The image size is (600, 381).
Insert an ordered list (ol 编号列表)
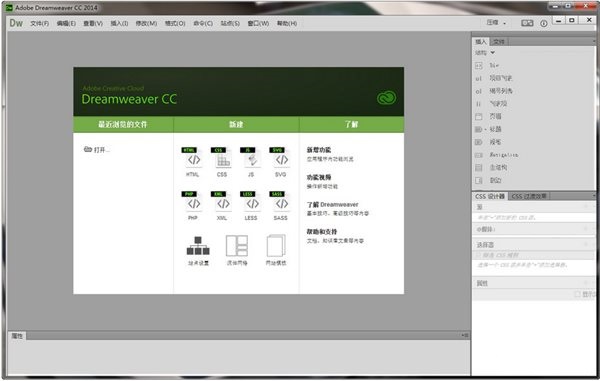tap(494, 91)
